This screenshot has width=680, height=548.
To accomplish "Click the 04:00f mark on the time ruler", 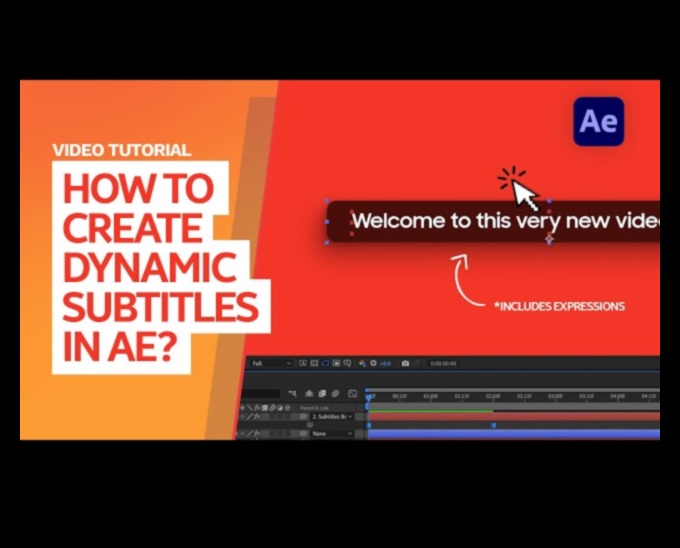I will click(618, 396).
